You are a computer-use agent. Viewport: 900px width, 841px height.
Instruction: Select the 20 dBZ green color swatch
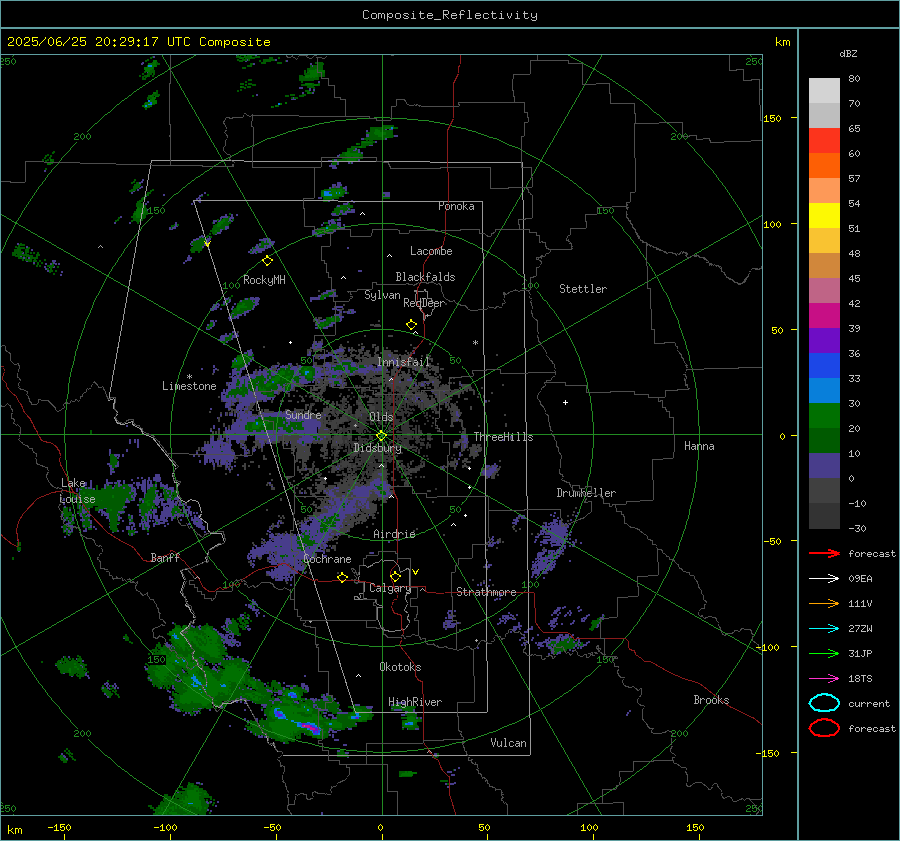pos(824,440)
